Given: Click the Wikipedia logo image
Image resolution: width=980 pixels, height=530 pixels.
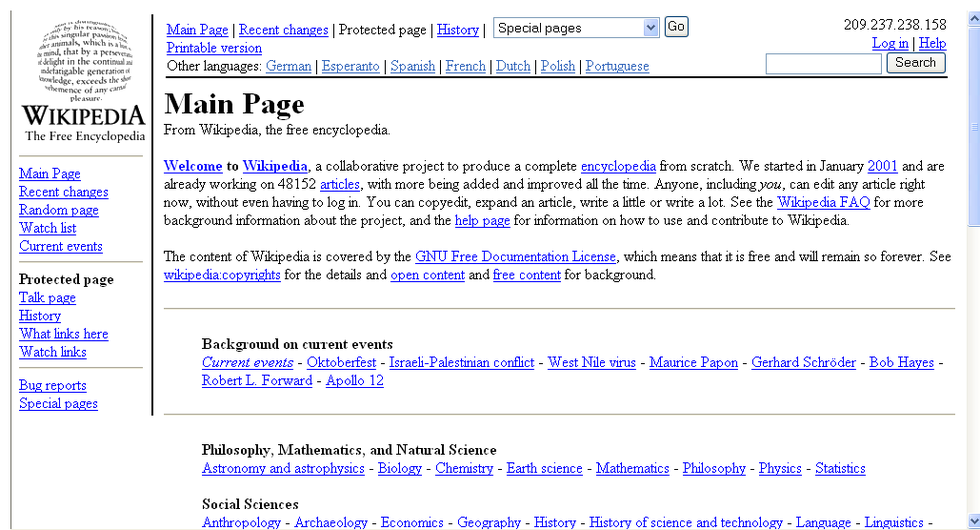Looking at the screenshot, I should [84, 81].
